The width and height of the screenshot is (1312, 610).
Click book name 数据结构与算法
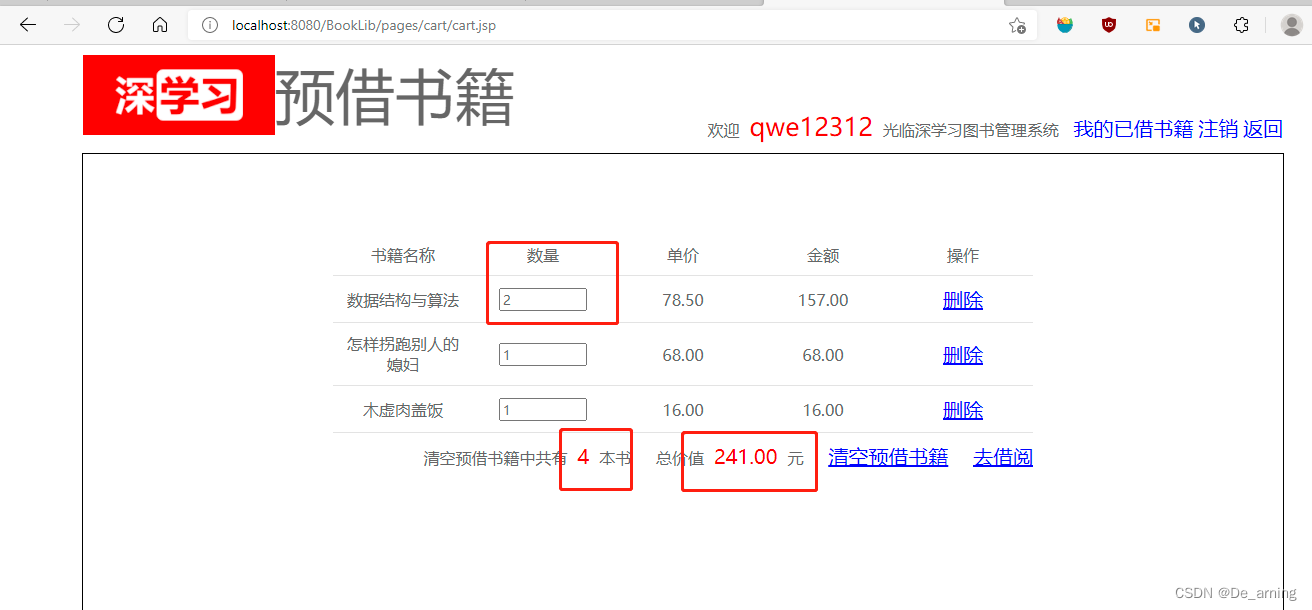pos(403,300)
